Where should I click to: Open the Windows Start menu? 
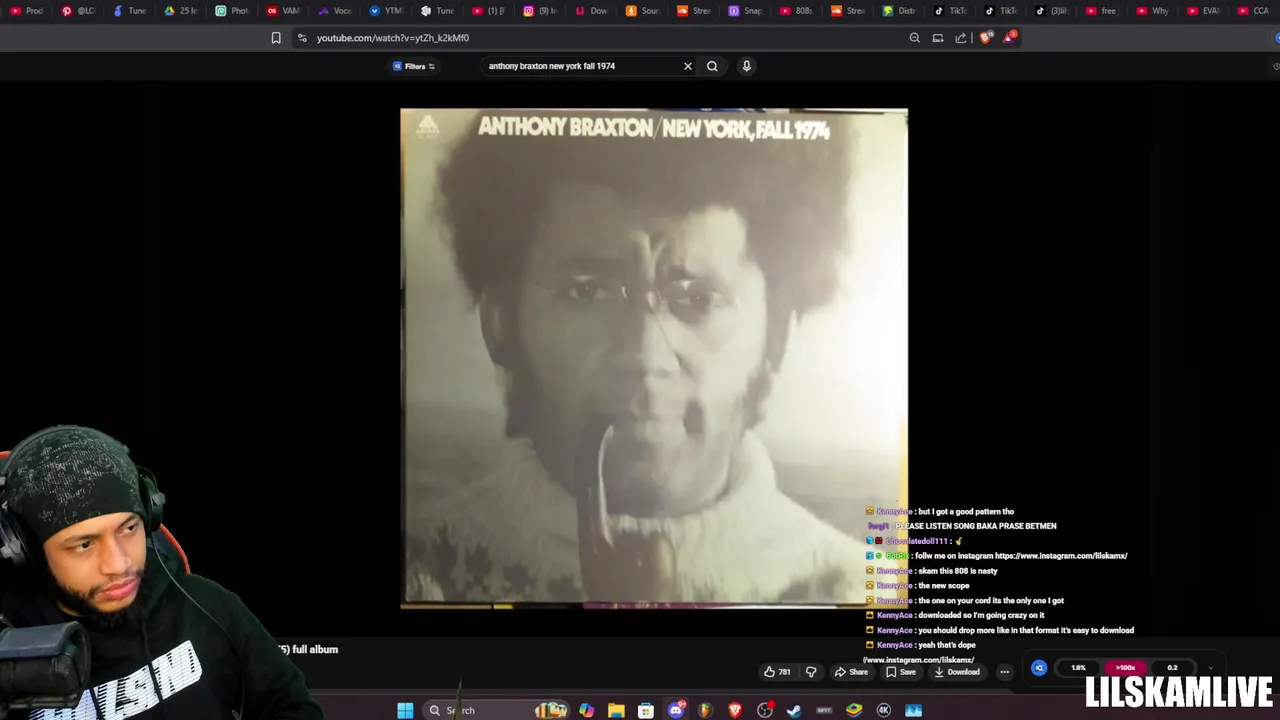coord(405,710)
